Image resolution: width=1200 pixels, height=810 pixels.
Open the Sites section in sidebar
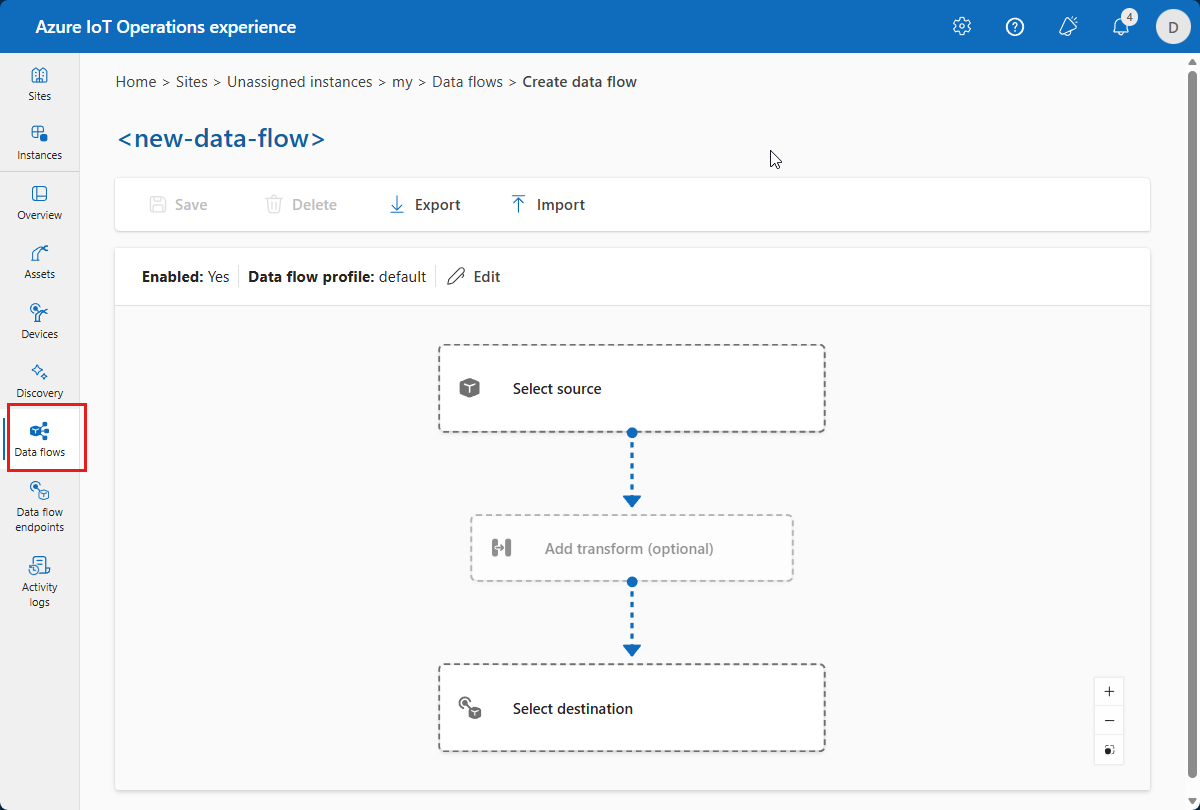tap(39, 85)
